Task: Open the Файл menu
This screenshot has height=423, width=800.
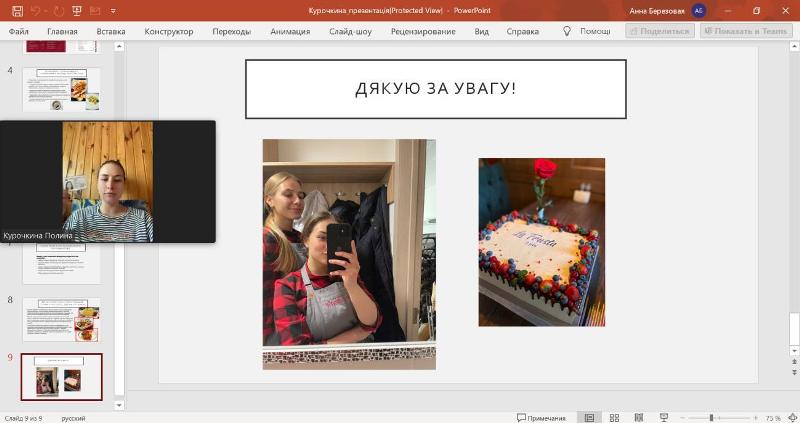Action: pyautogui.click(x=18, y=31)
